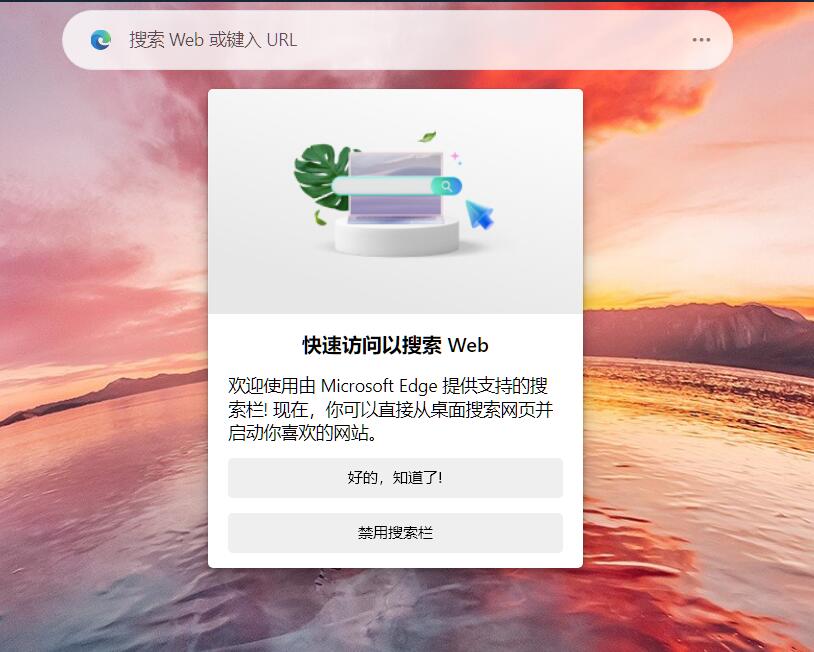Click the small floating leaf above the laptop

[427, 137]
